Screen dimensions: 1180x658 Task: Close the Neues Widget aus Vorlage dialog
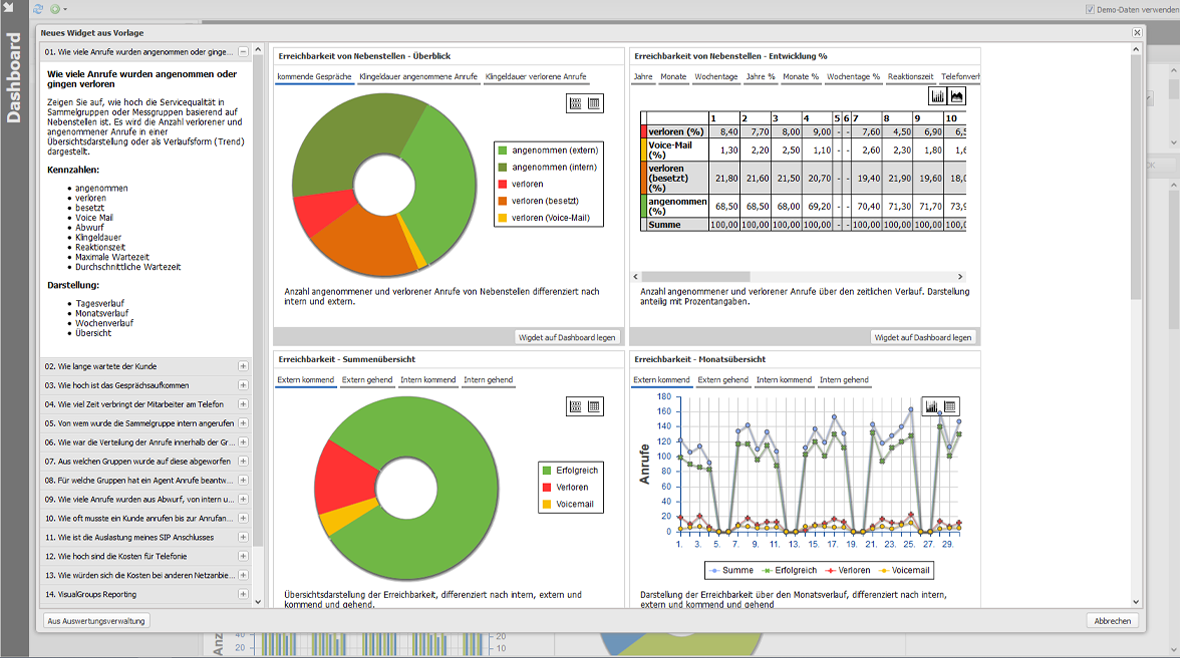coord(1137,32)
